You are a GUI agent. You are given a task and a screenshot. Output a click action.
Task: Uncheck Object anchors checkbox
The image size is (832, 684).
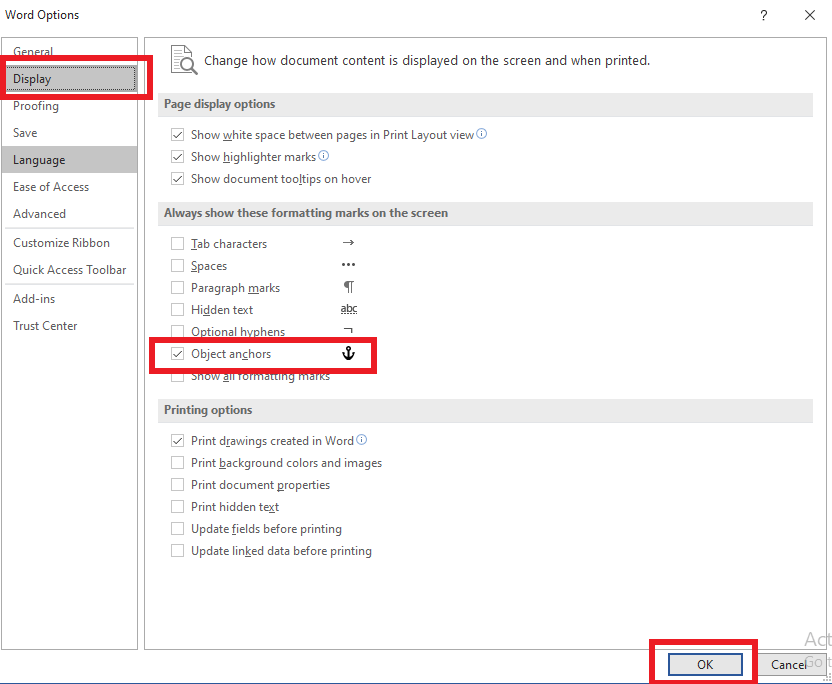[x=177, y=354]
